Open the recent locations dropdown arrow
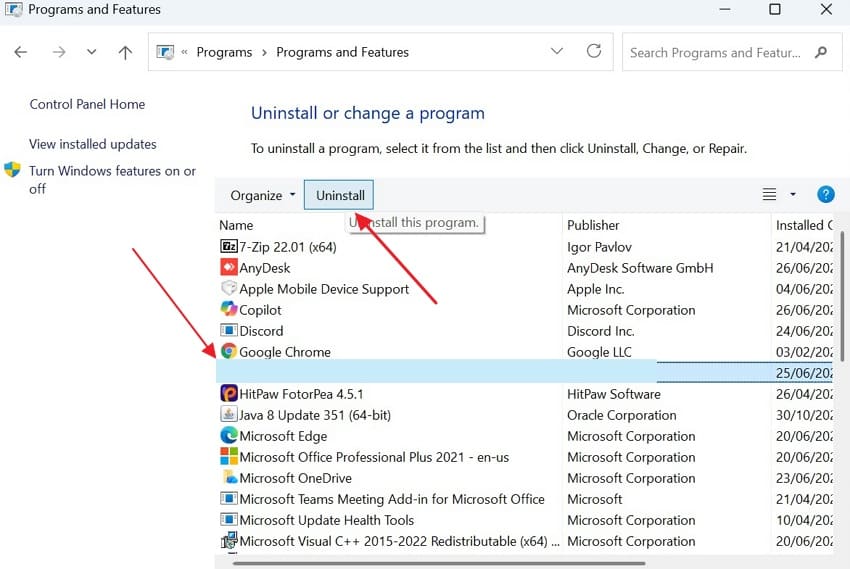 (92, 52)
